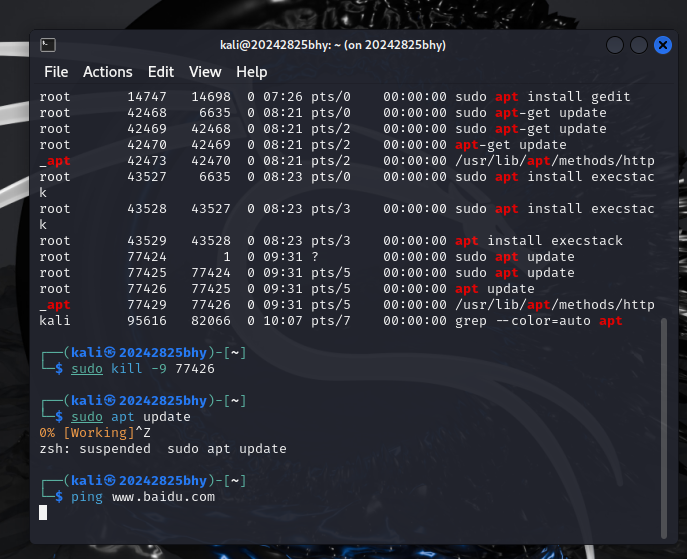The width and height of the screenshot is (687, 559).
Task: Click 'apt install execstack' command text
Action: point(538,241)
